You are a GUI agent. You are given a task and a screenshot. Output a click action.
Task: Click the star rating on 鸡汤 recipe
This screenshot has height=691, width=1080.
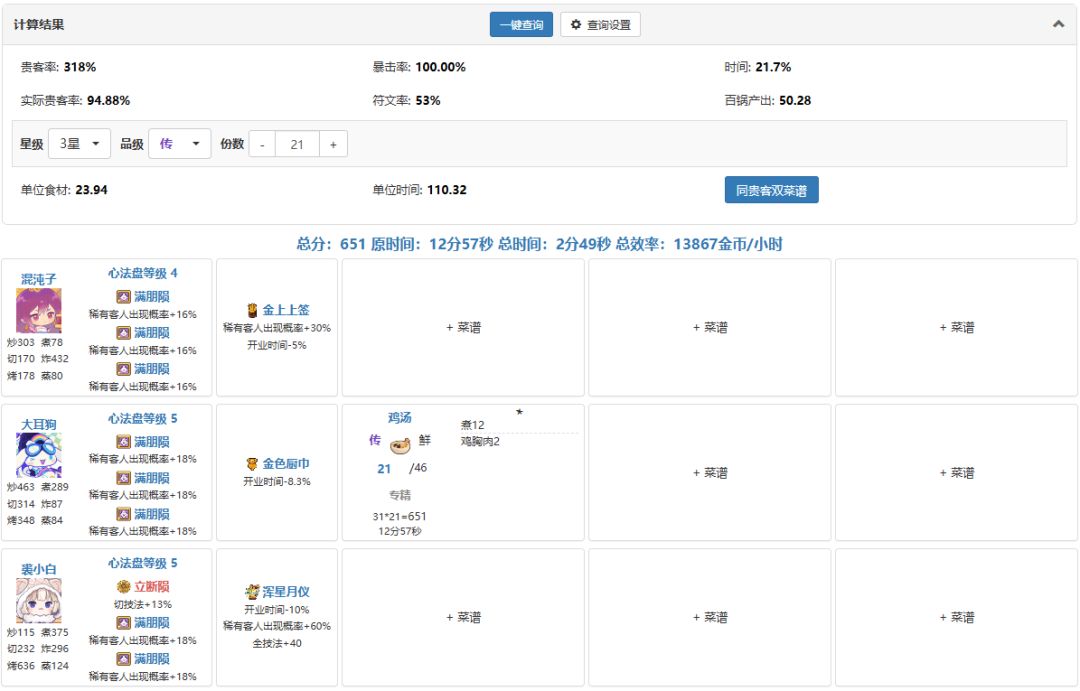pos(519,411)
